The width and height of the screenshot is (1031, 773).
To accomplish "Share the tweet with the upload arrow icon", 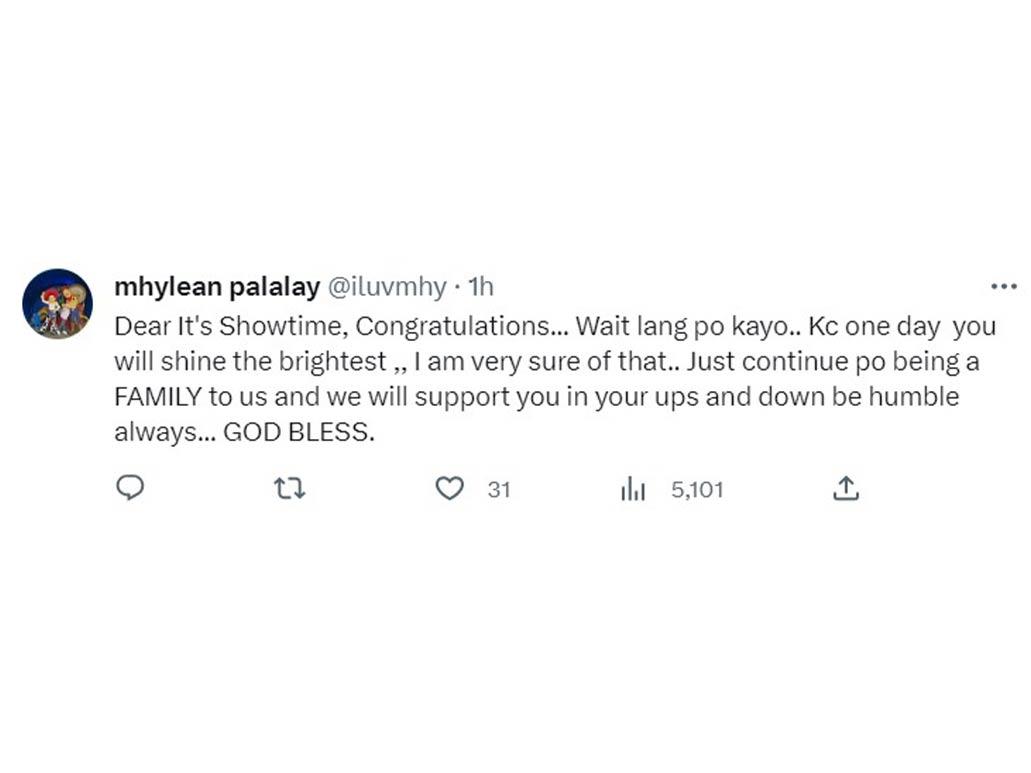I will point(847,489).
